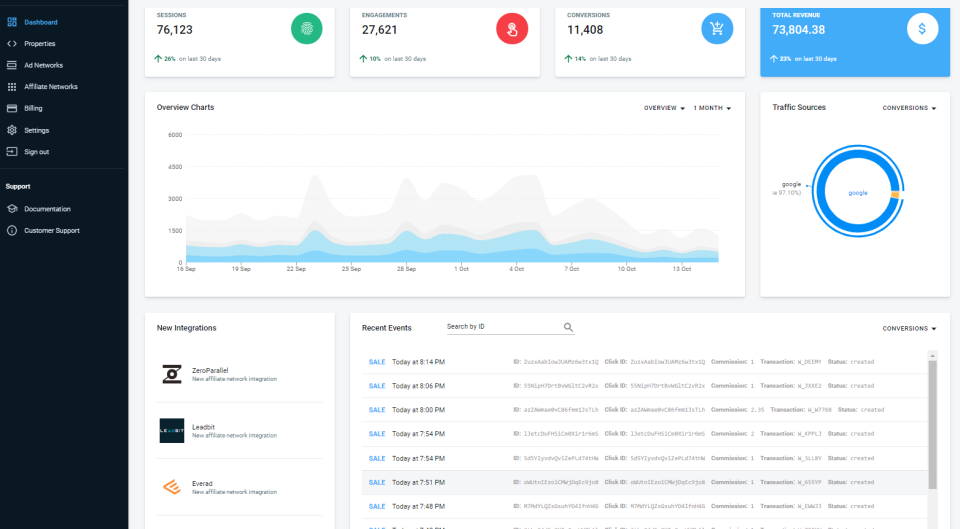The image size is (960, 529).
Task: Click Recent Events scrollbar up arrow
Action: (932, 356)
